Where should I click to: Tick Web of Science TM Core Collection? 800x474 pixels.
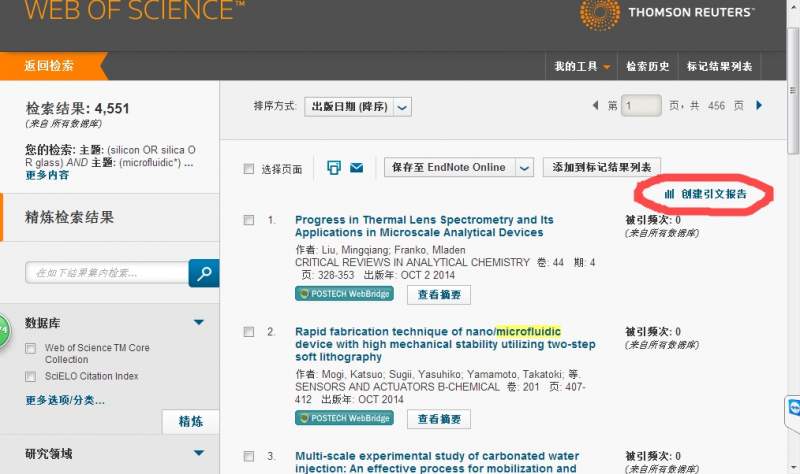[31, 348]
